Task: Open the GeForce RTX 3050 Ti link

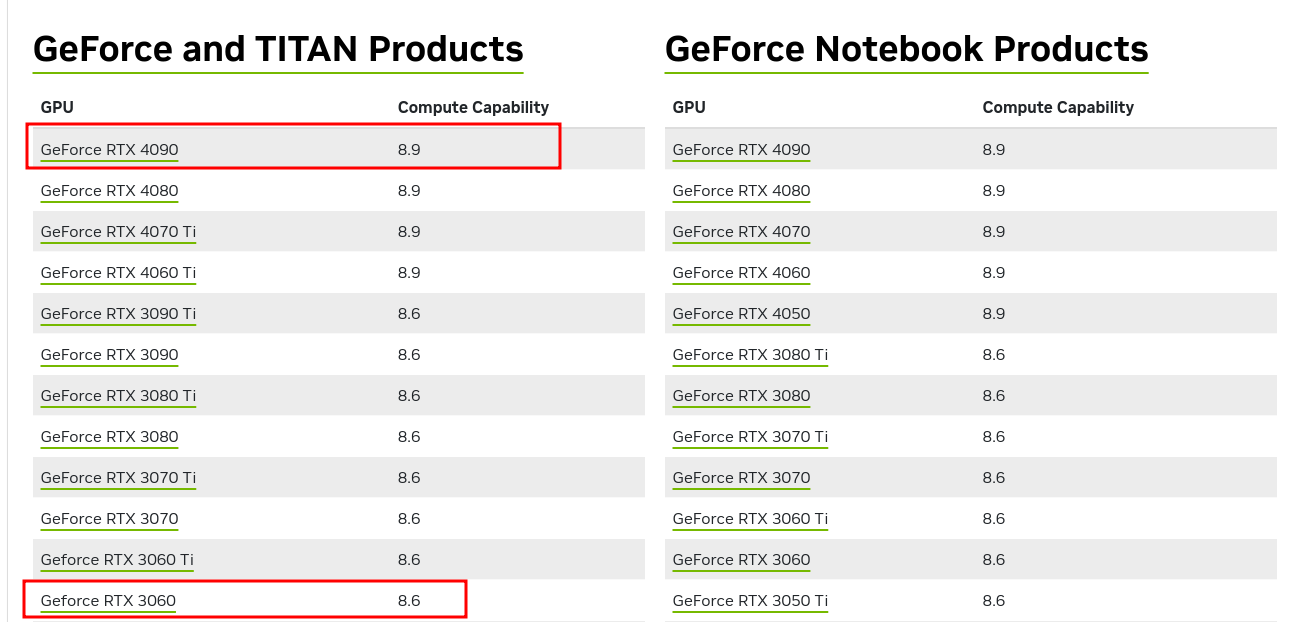Action: (750, 601)
